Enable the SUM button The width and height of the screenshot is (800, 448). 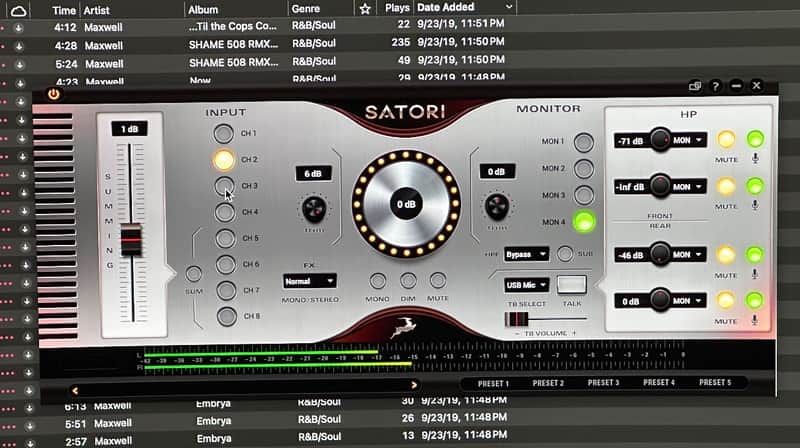(x=193, y=274)
